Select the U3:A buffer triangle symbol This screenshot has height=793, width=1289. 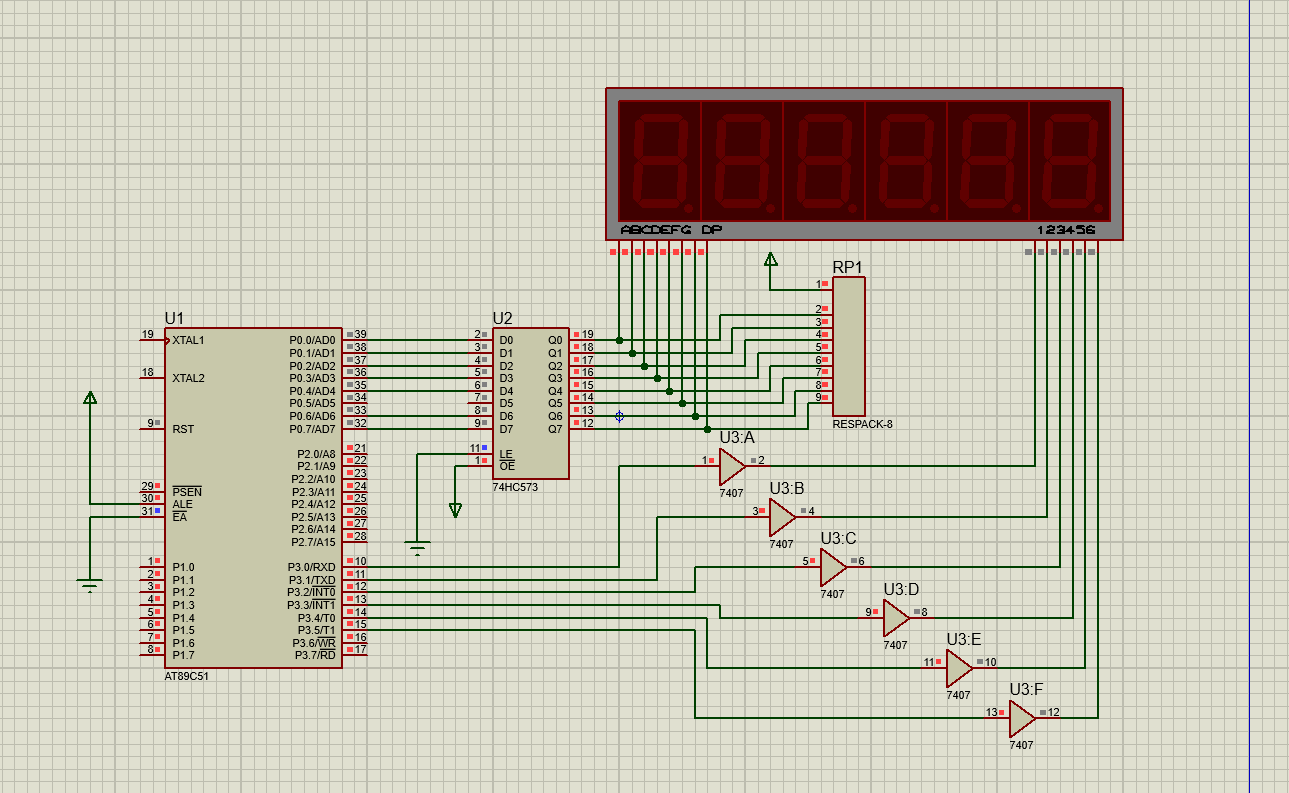(732, 467)
